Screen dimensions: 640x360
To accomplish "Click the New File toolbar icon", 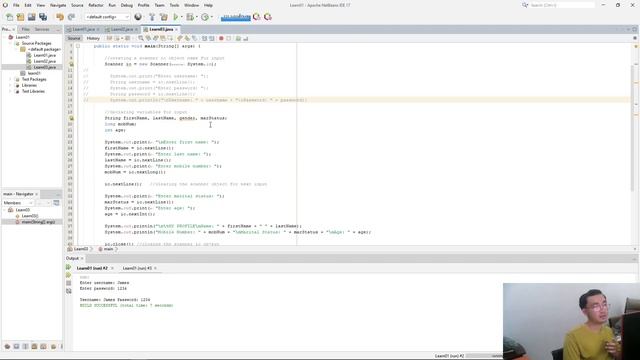I will pyautogui.click(x=9, y=17).
